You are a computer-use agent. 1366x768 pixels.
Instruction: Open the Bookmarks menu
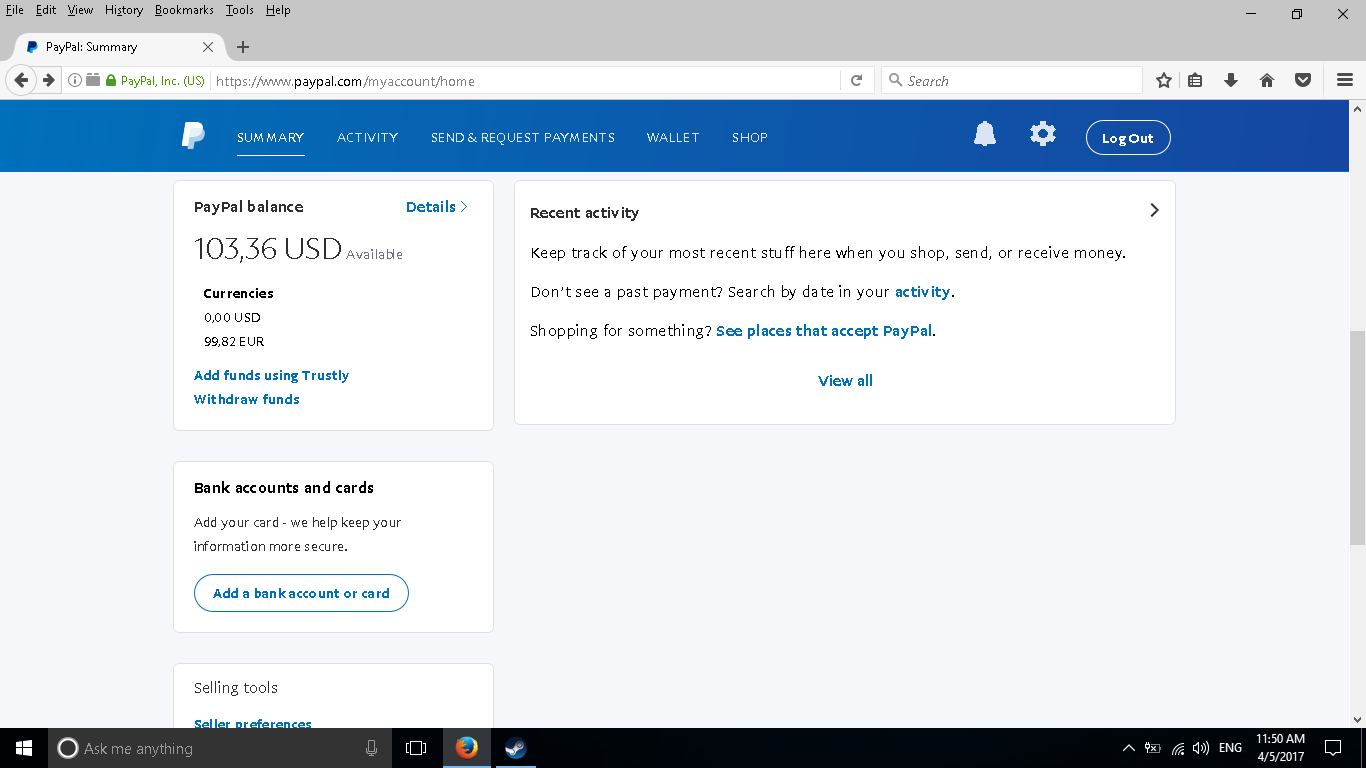(x=184, y=10)
